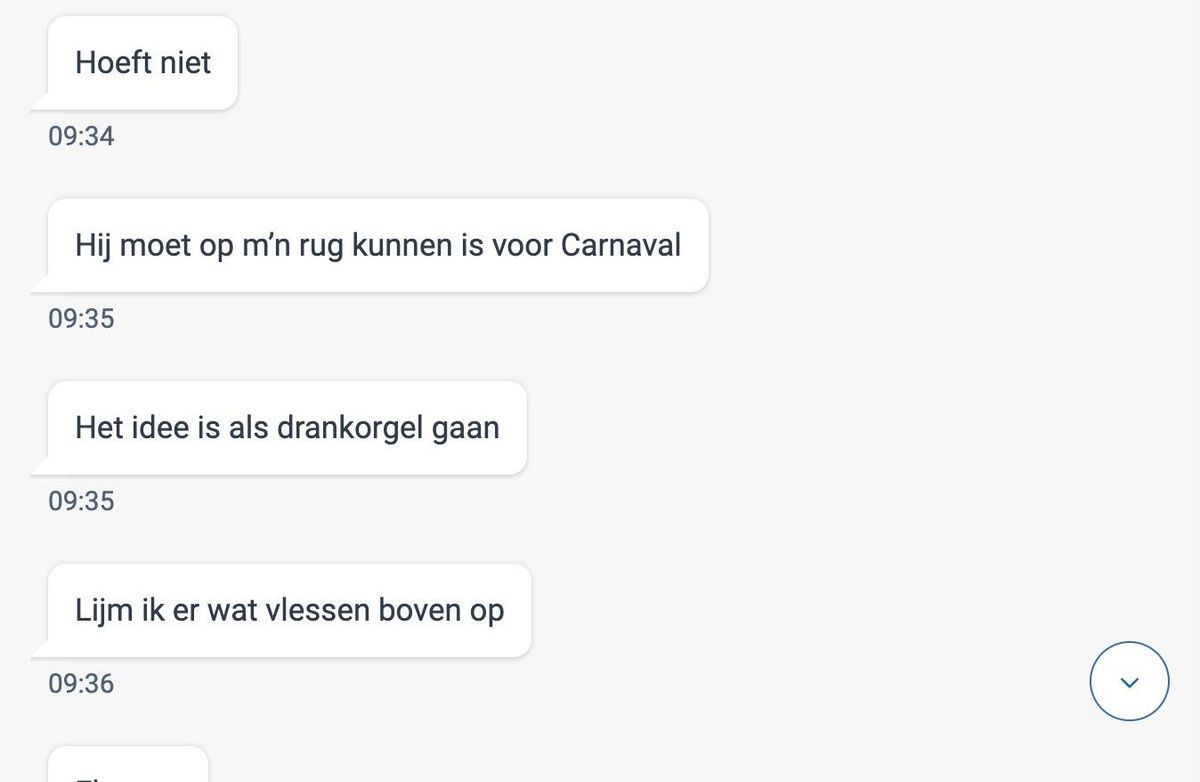This screenshot has width=1200, height=782.
Task: Click the "Hoeft niet" message bubble
Action: pos(143,63)
